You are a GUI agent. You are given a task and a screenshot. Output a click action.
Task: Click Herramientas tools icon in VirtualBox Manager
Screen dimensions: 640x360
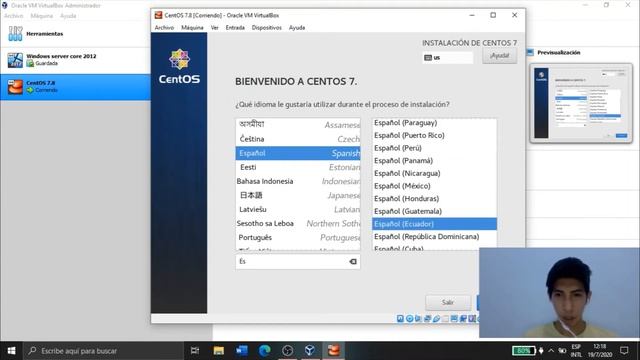tap(16, 33)
